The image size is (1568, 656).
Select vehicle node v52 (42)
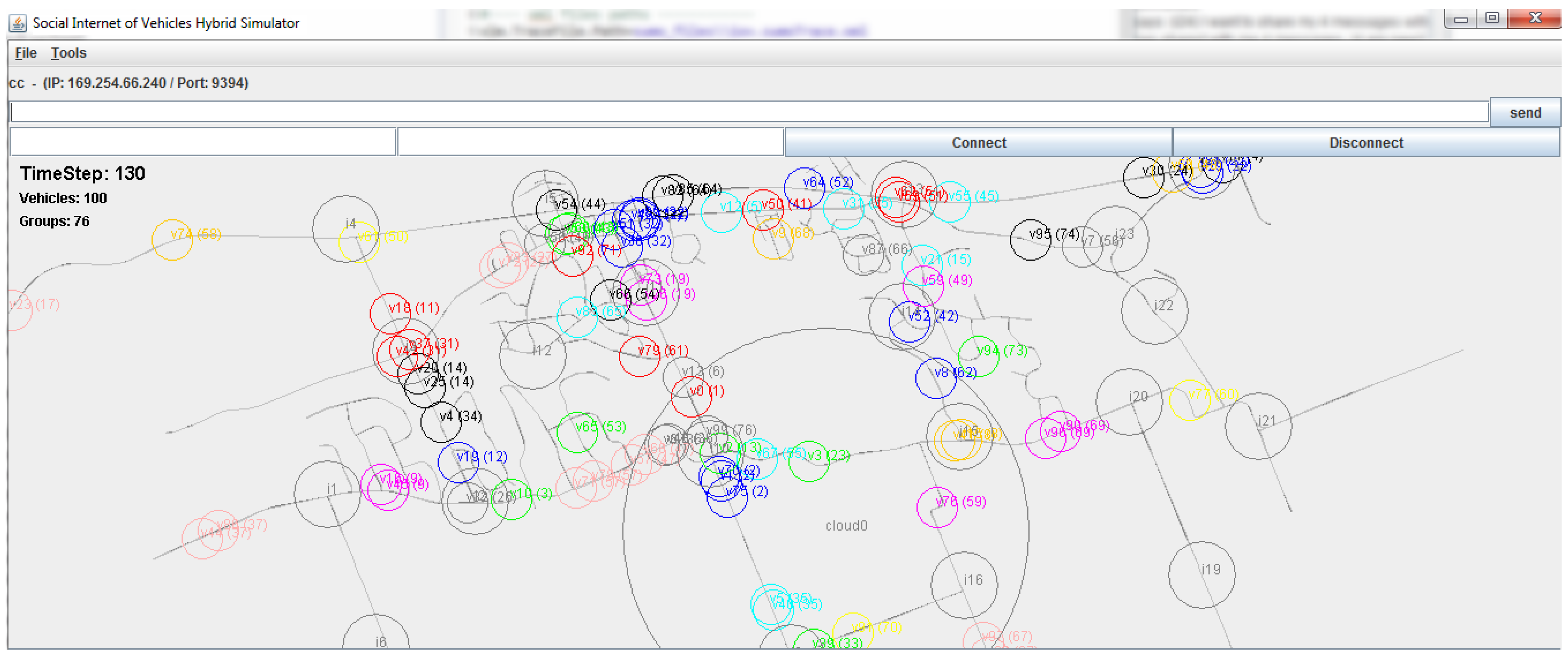pos(910,322)
